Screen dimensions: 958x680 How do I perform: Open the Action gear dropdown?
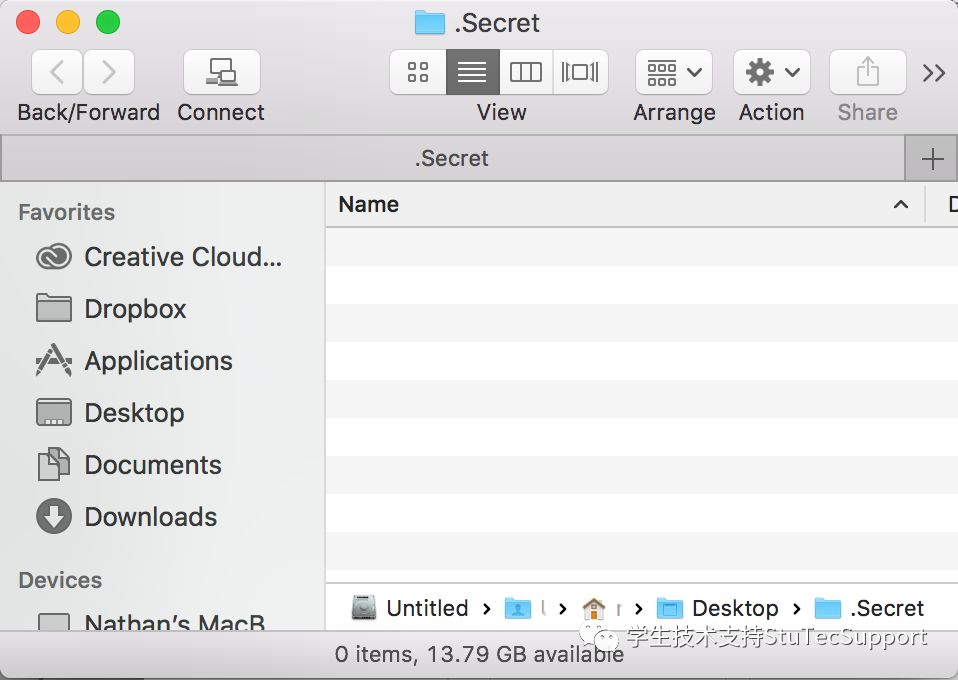771,72
